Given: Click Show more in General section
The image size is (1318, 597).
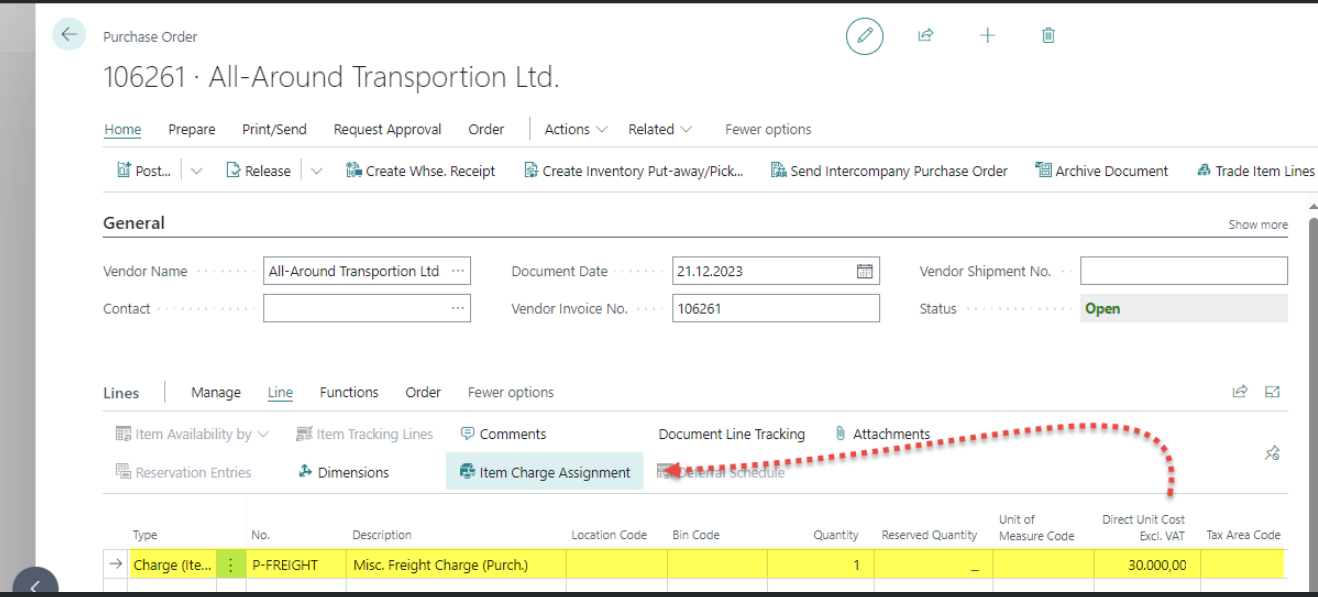Looking at the screenshot, I should pyautogui.click(x=1257, y=225).
